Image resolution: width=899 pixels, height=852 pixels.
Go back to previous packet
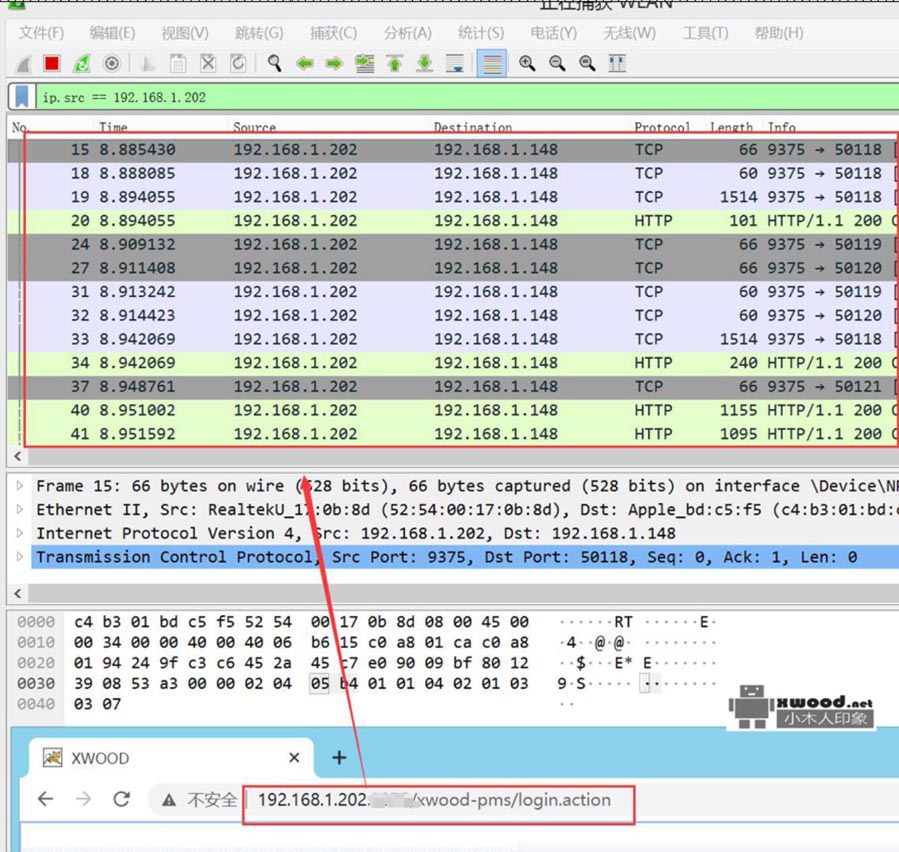304,64
